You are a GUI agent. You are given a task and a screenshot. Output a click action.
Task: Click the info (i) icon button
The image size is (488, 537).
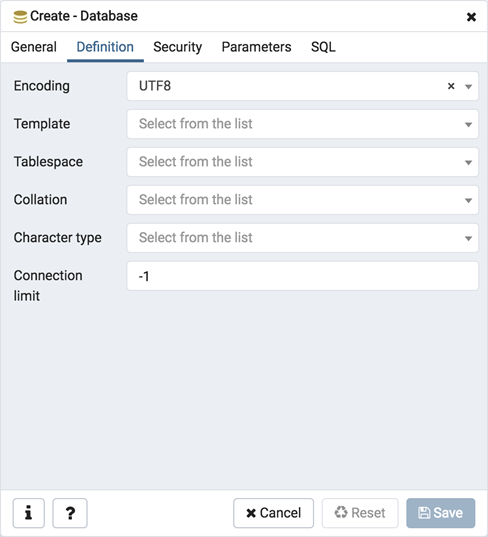29,513
